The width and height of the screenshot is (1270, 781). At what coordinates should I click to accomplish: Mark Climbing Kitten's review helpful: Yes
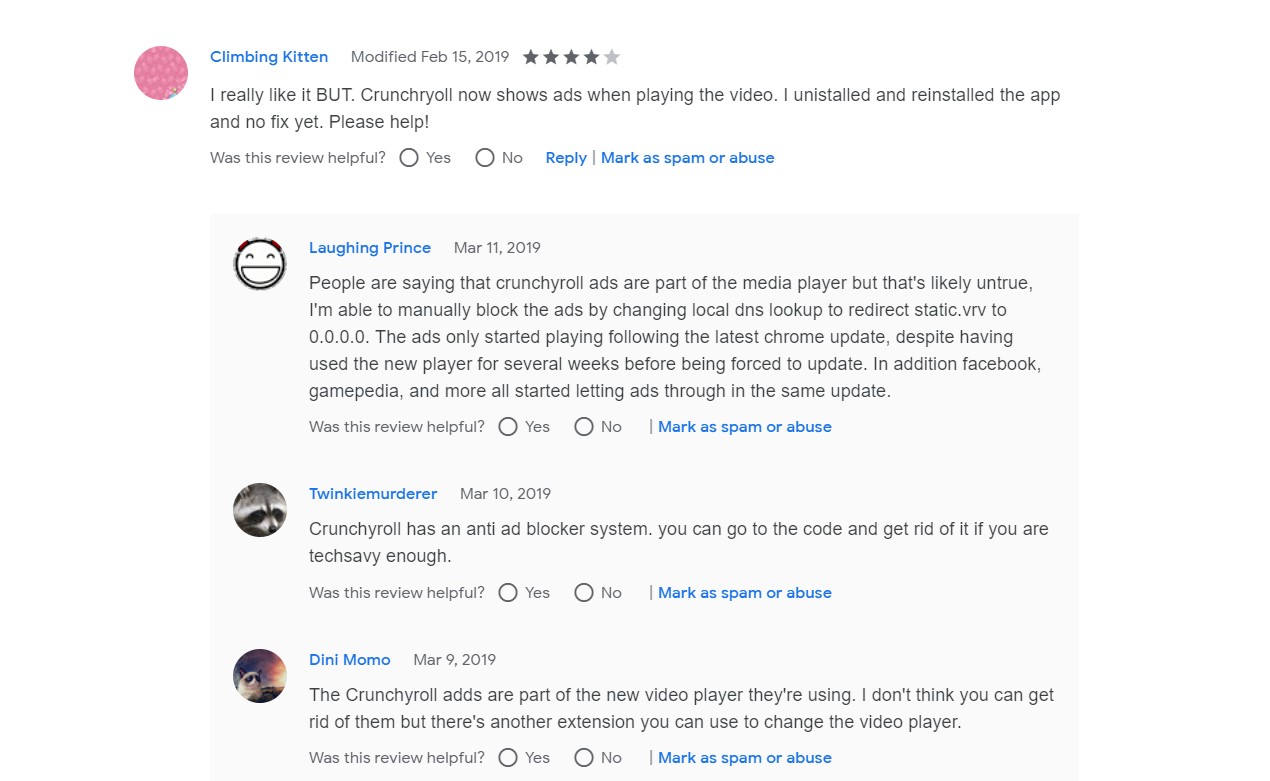point(409,158)
